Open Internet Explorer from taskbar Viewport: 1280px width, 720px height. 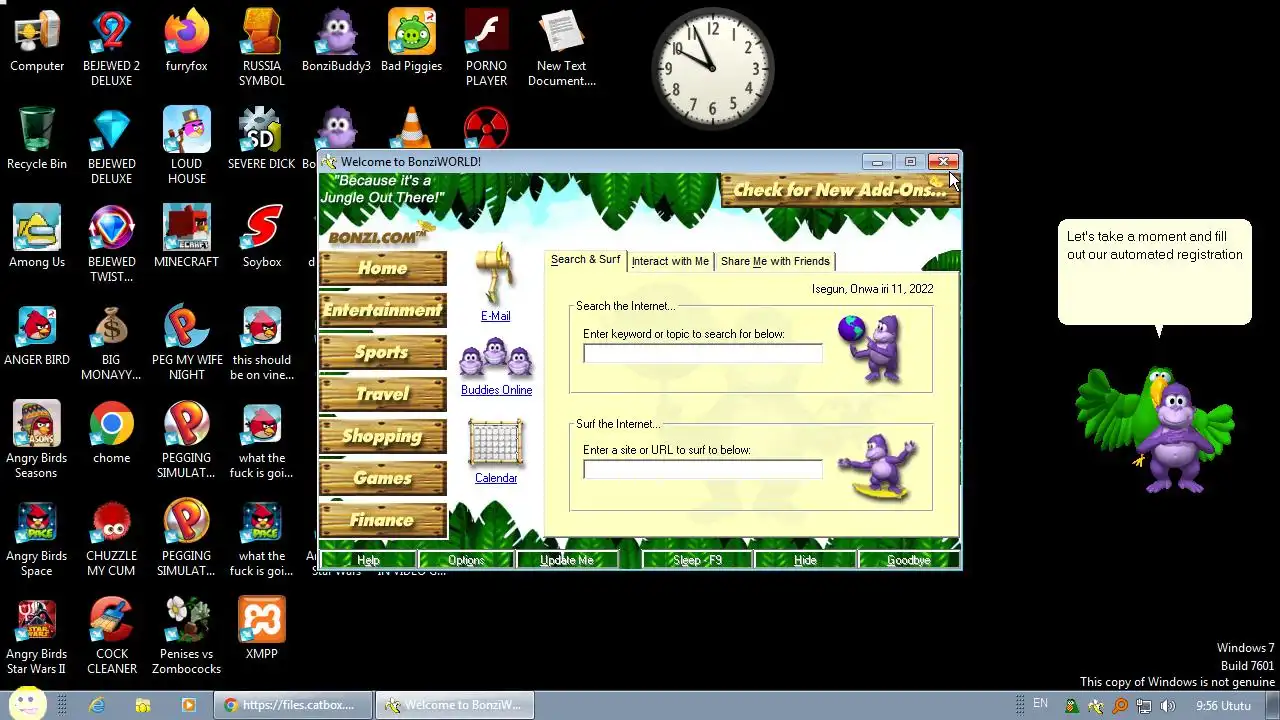click(97, 705)
